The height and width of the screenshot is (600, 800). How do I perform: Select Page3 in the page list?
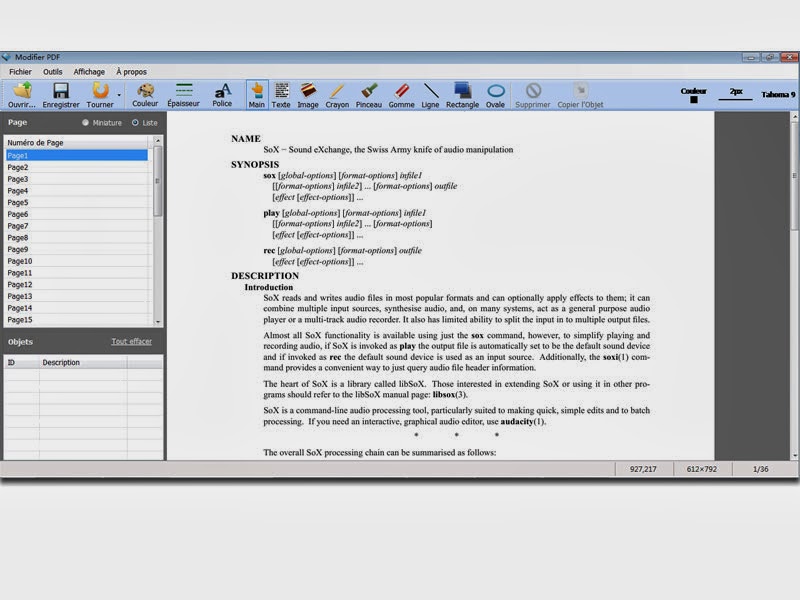pyautogui.click(x=77, y=179)
